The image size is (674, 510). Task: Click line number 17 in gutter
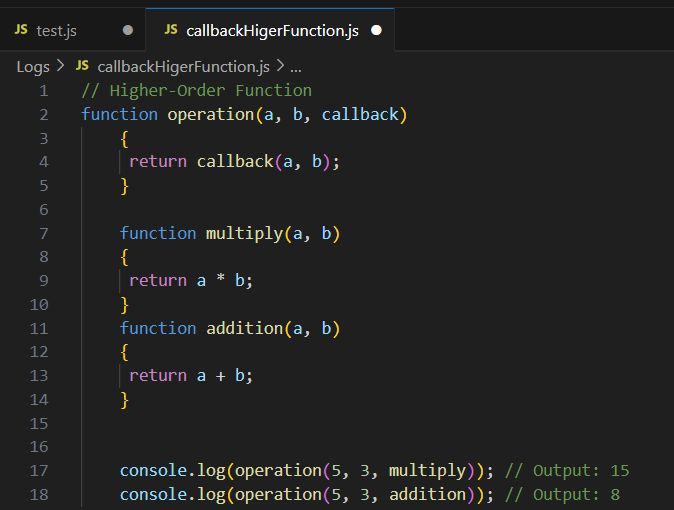click(39, 470)
